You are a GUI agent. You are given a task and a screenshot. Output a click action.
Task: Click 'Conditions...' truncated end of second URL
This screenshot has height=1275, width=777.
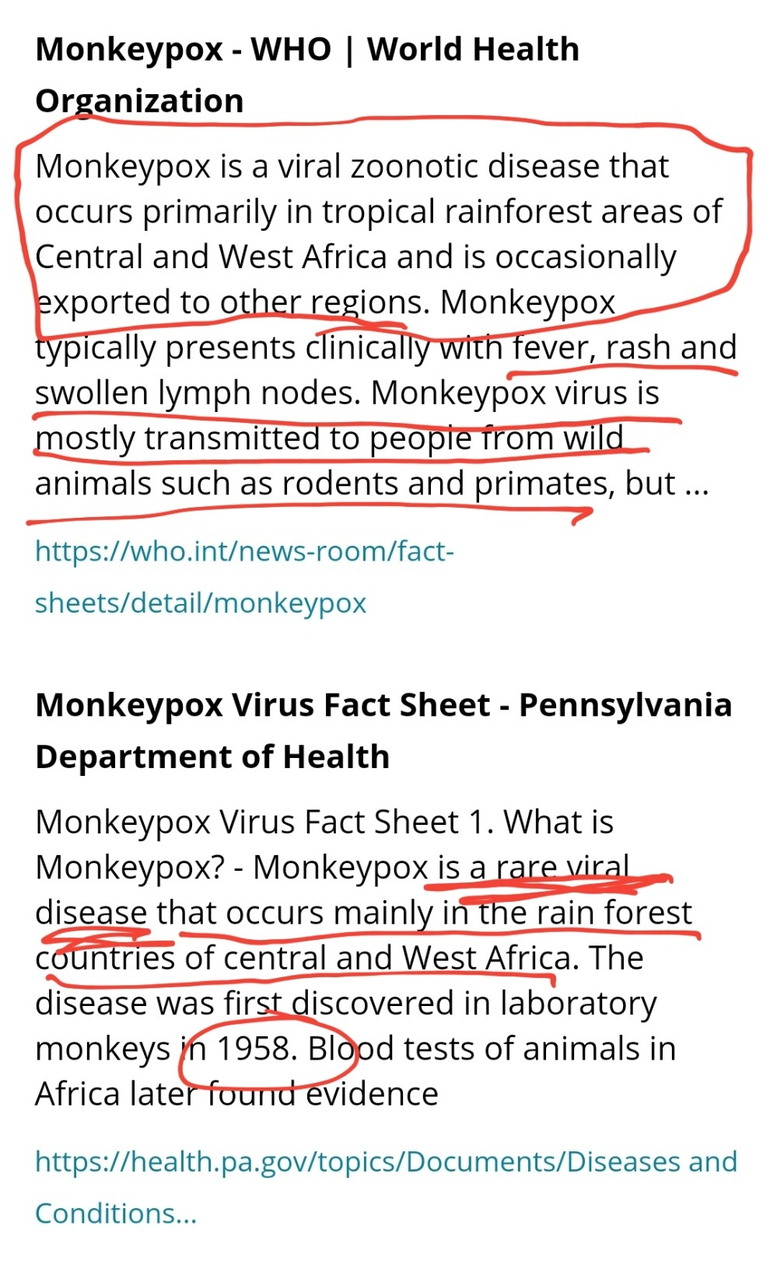pyautogui.click(x=116, y=1213)
